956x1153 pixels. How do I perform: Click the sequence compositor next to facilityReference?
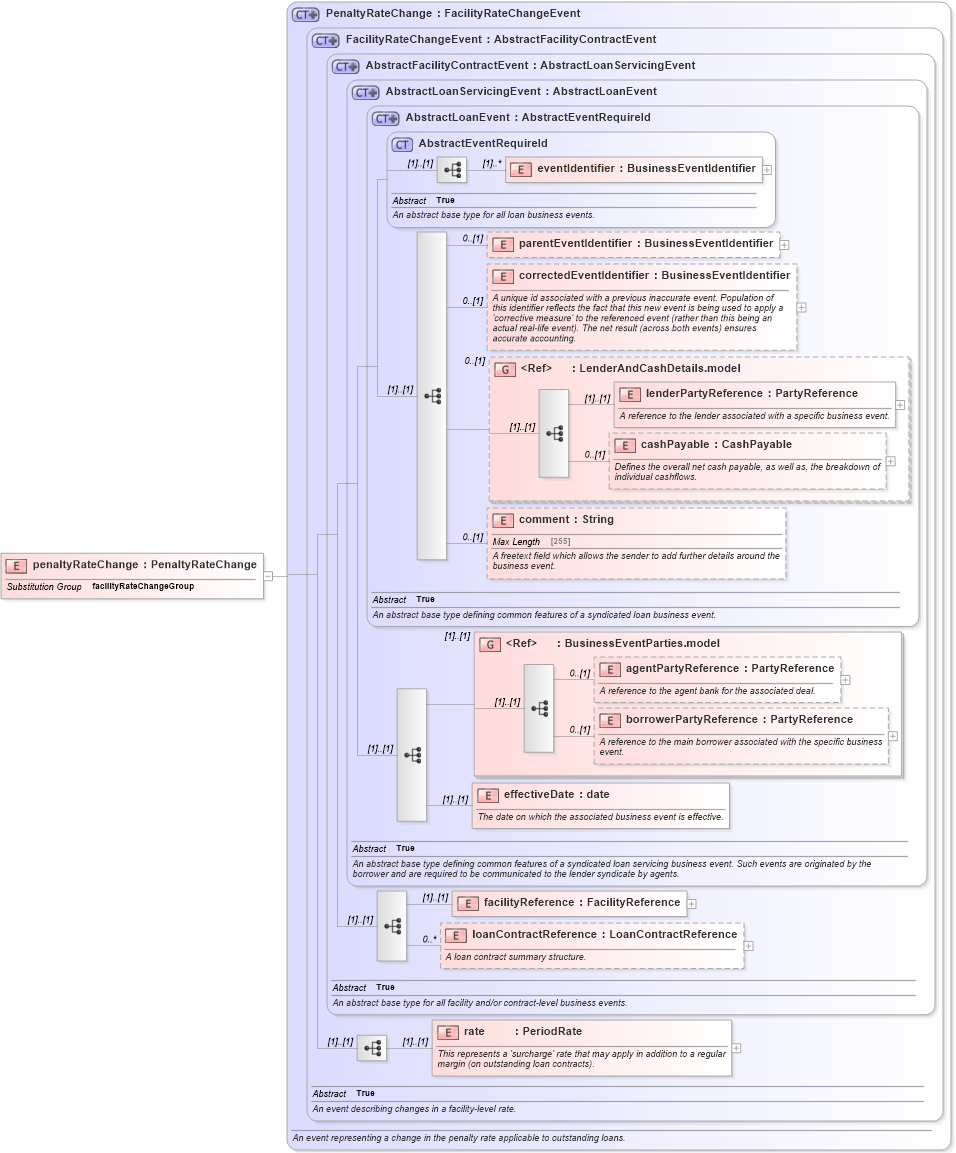click(x=391, y=925)
